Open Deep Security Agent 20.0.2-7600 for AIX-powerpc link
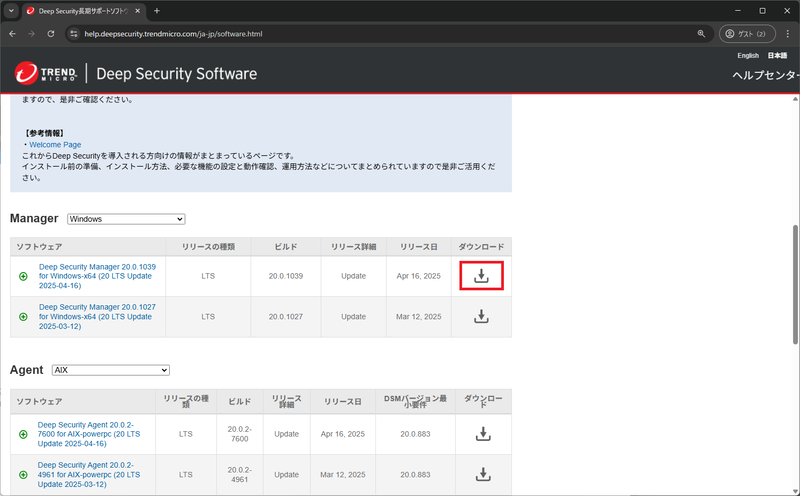The height and width of the screenshot is (496, 800). click(x=89, y=434)
